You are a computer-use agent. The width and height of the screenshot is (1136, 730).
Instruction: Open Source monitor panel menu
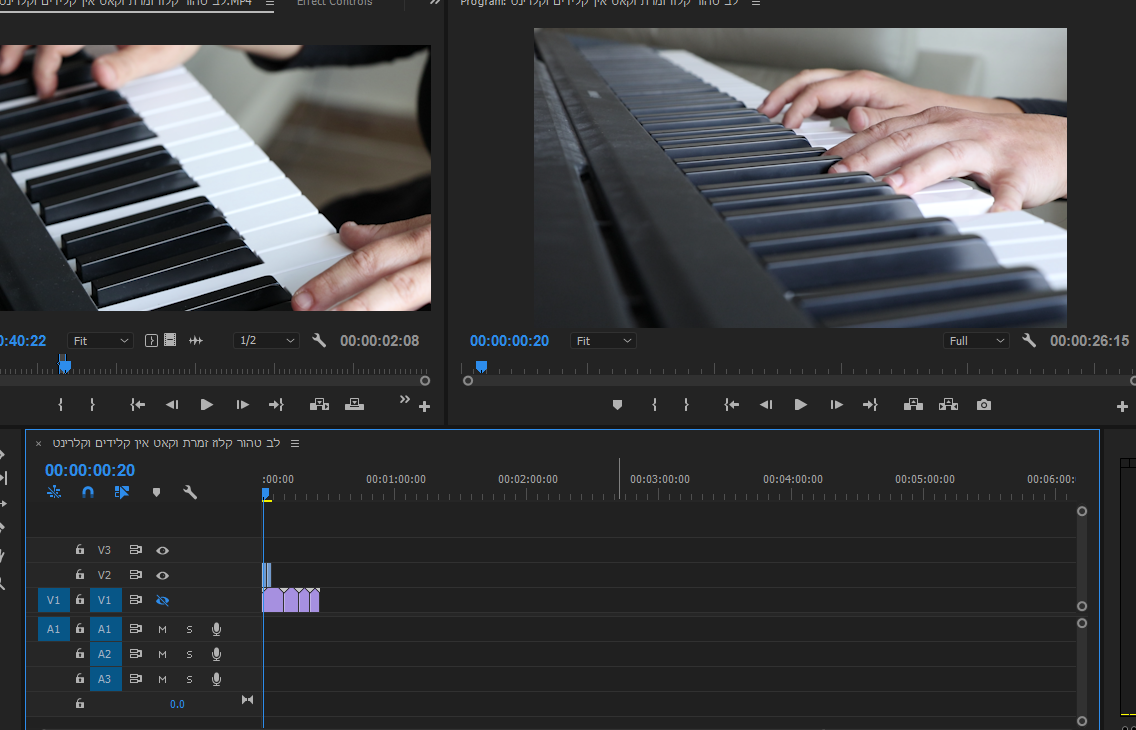(270, 3)
